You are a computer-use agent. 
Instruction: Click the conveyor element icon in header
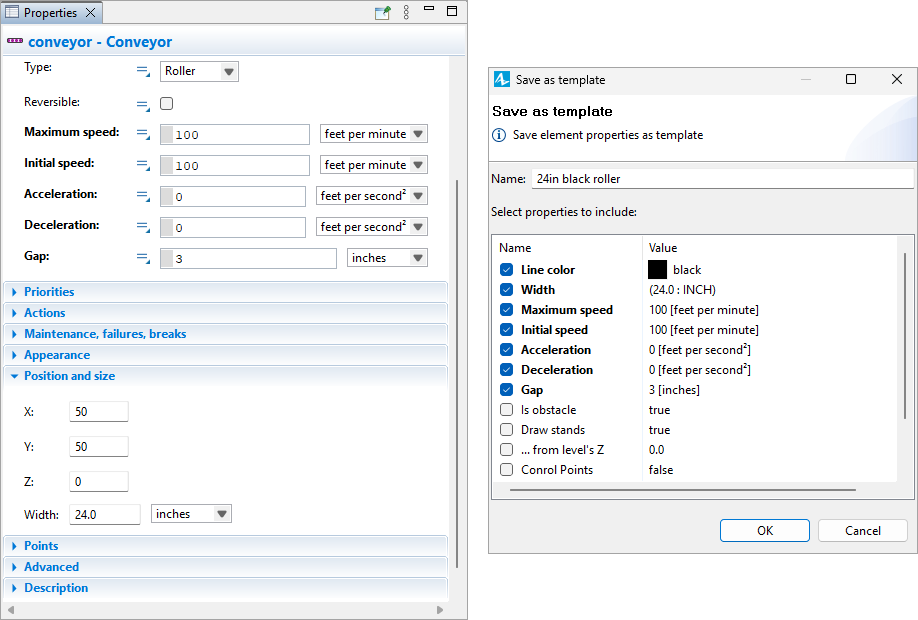click(x=15, y=42)
